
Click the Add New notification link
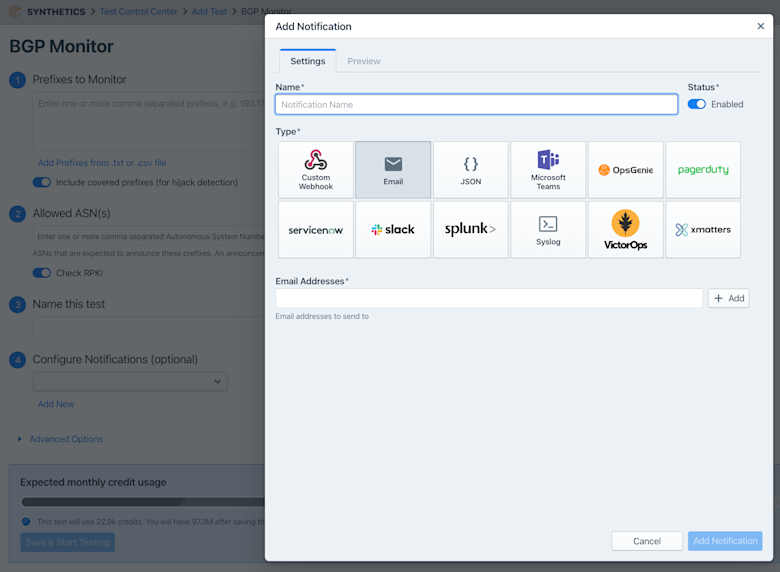click(56, 404)
